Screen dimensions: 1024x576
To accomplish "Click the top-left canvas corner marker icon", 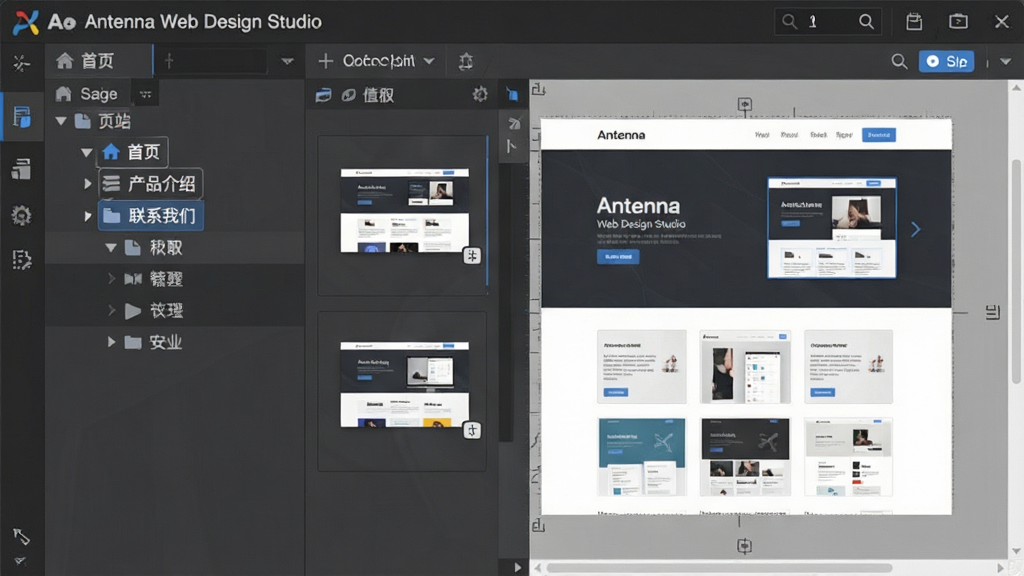I will (538, 89).
